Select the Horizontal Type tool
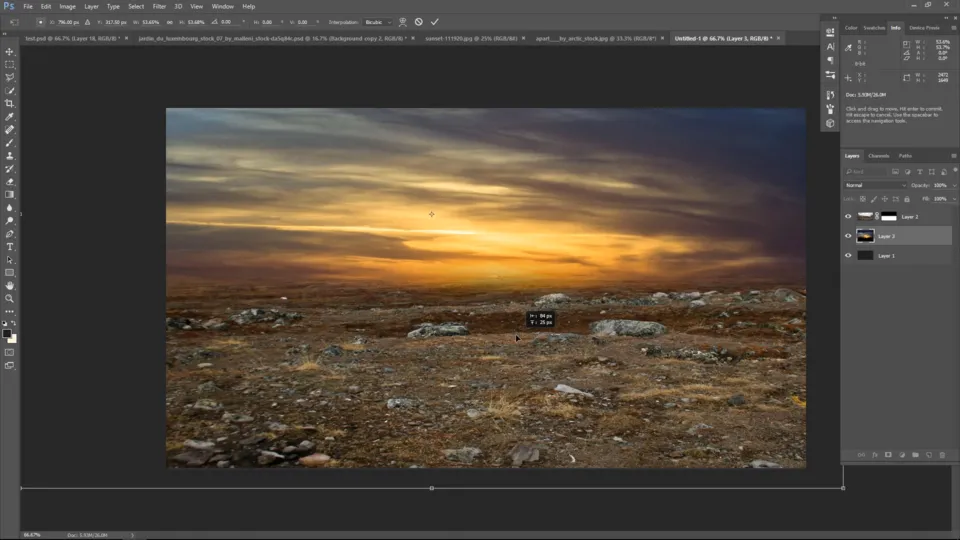Viewport: 960px width, 540px height. [9, 247]
